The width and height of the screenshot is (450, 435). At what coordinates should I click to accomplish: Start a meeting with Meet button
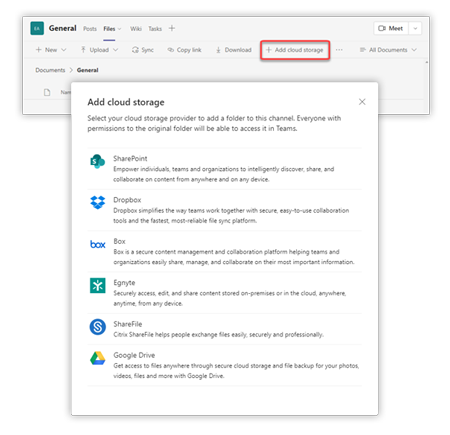[391, 28]
